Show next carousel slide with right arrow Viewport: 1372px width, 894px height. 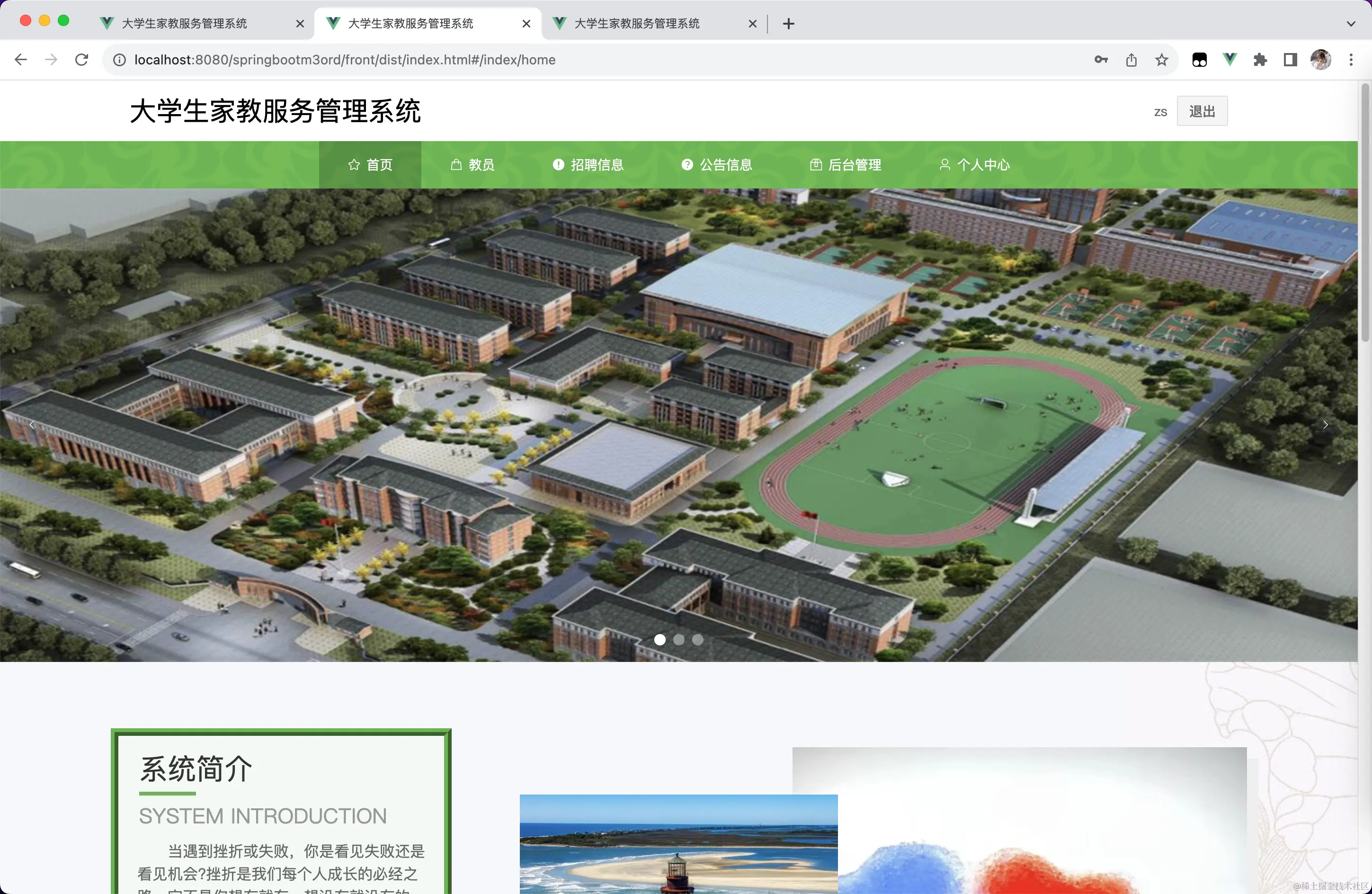1325,425
